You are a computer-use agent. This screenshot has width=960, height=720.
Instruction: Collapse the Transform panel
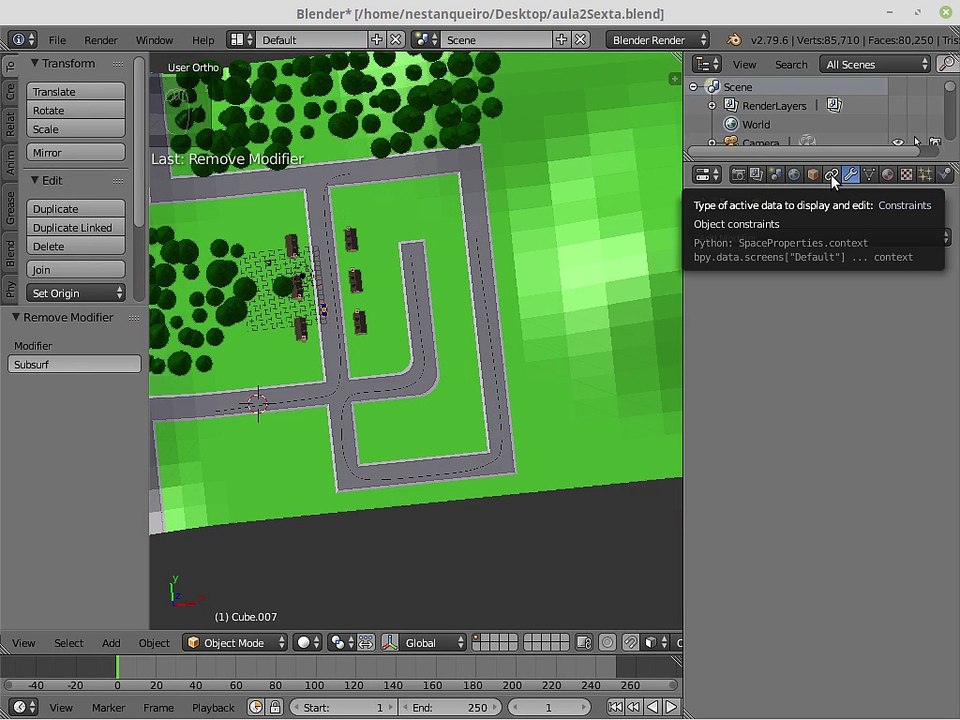pos(34,63)
